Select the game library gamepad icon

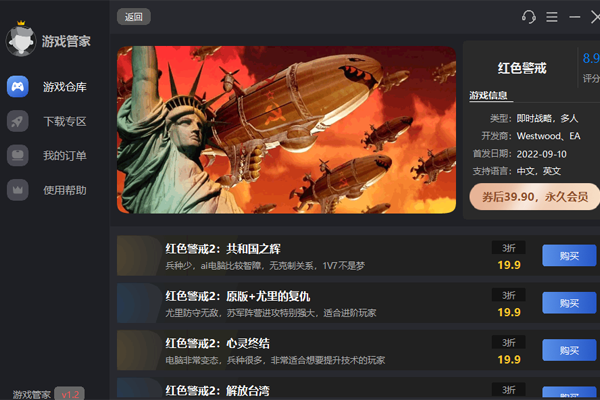[x=18, y=87]
